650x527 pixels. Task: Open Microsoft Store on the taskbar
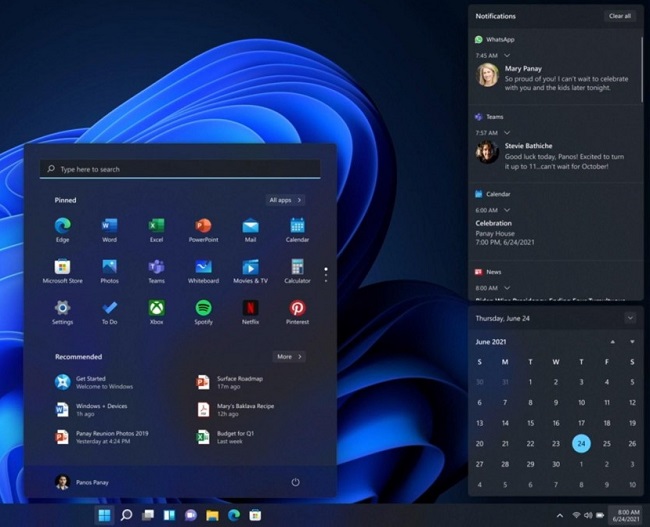pos(255,515)
